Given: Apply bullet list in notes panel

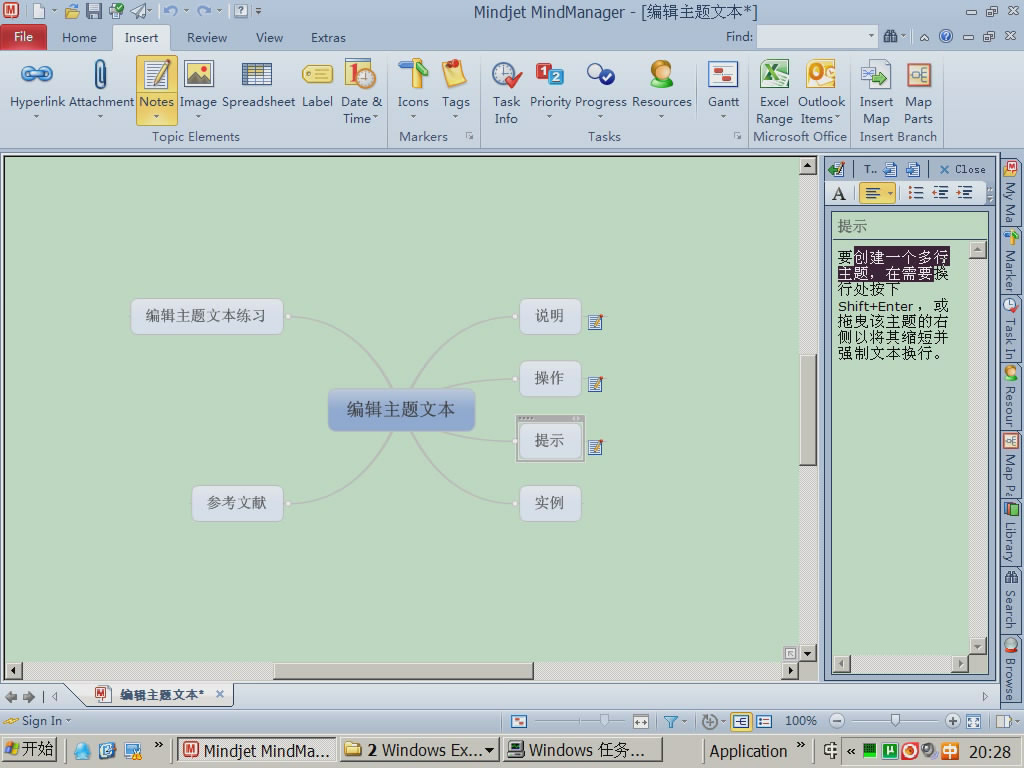Looking at the screenshot, I should [x=916, y=193].
